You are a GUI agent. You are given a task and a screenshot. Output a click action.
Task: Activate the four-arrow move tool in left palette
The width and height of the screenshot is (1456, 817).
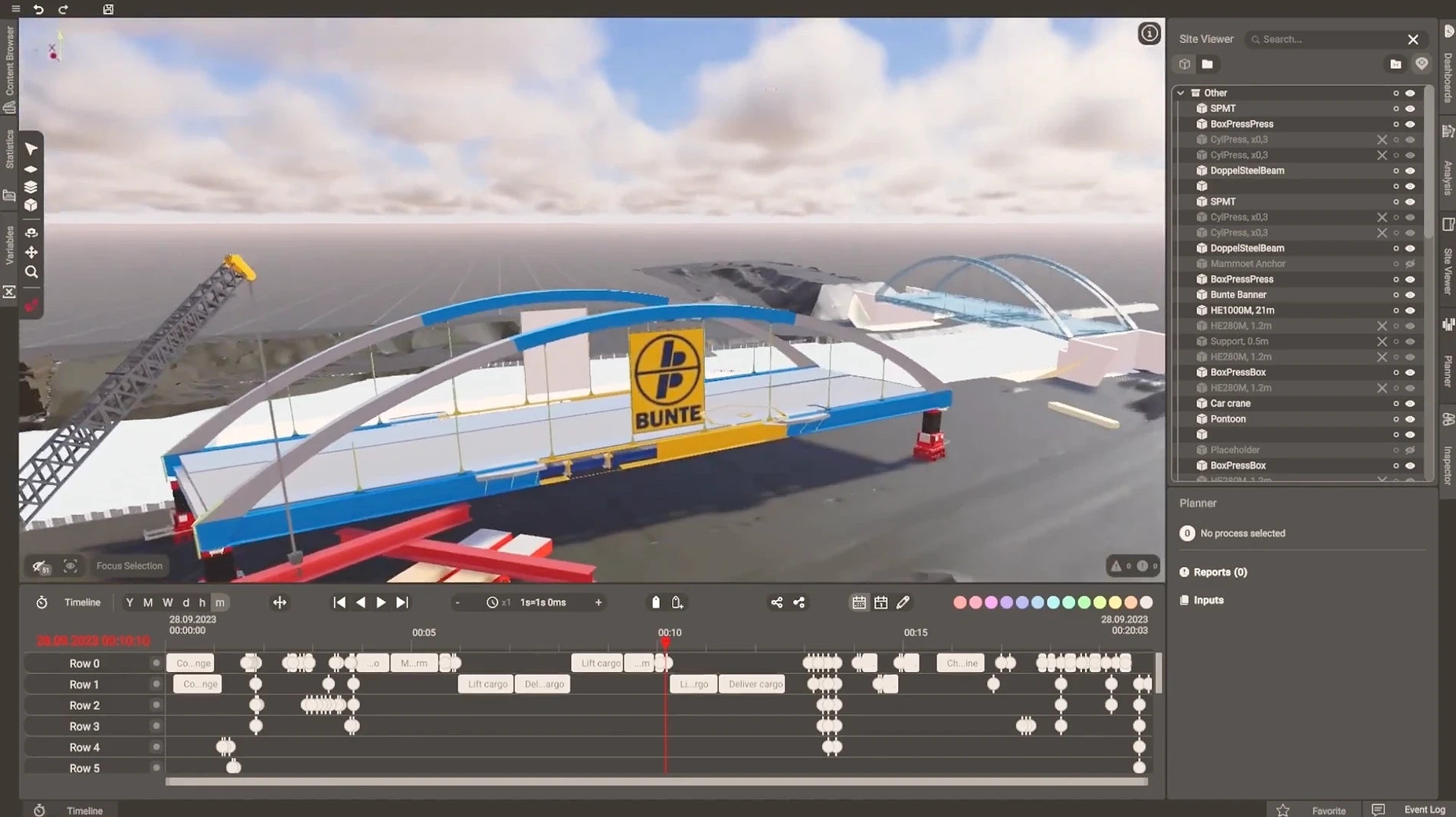coord(31,252)
